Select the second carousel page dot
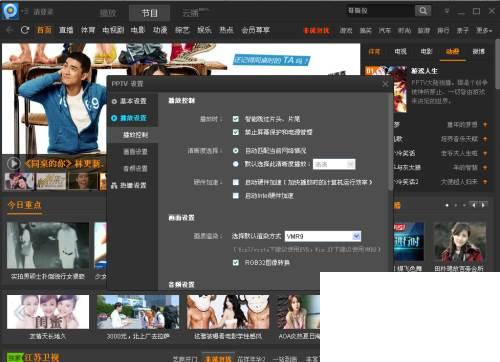Screen dimensions: 500x362 coord(455,205)
